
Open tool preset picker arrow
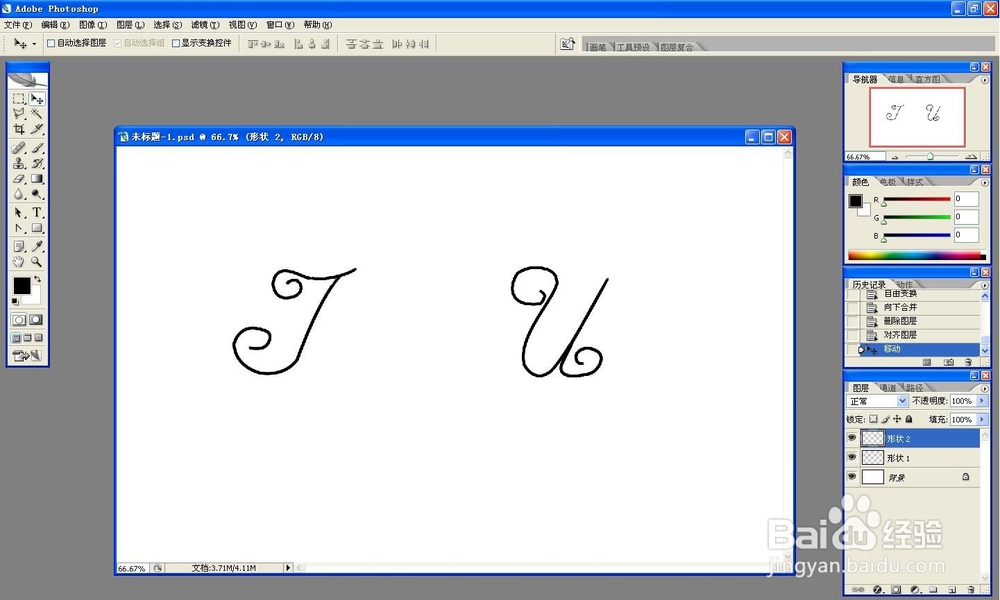tap(34, 44)
